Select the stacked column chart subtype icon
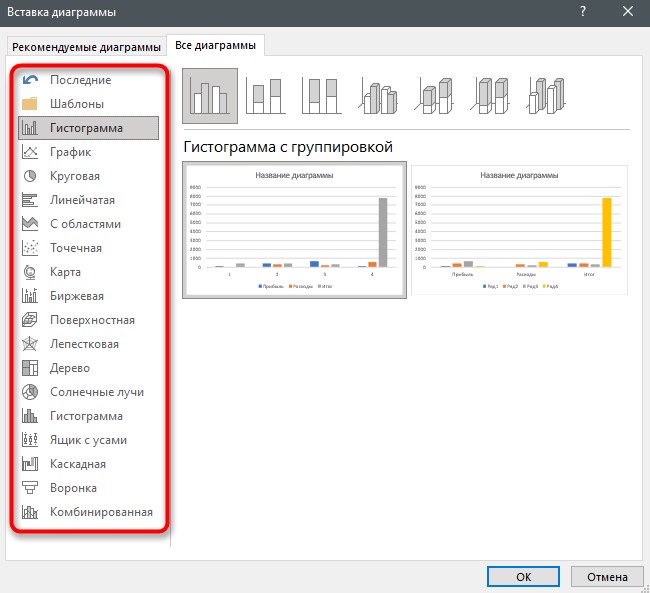Screen dimensions: 650x593 point(266,96)
